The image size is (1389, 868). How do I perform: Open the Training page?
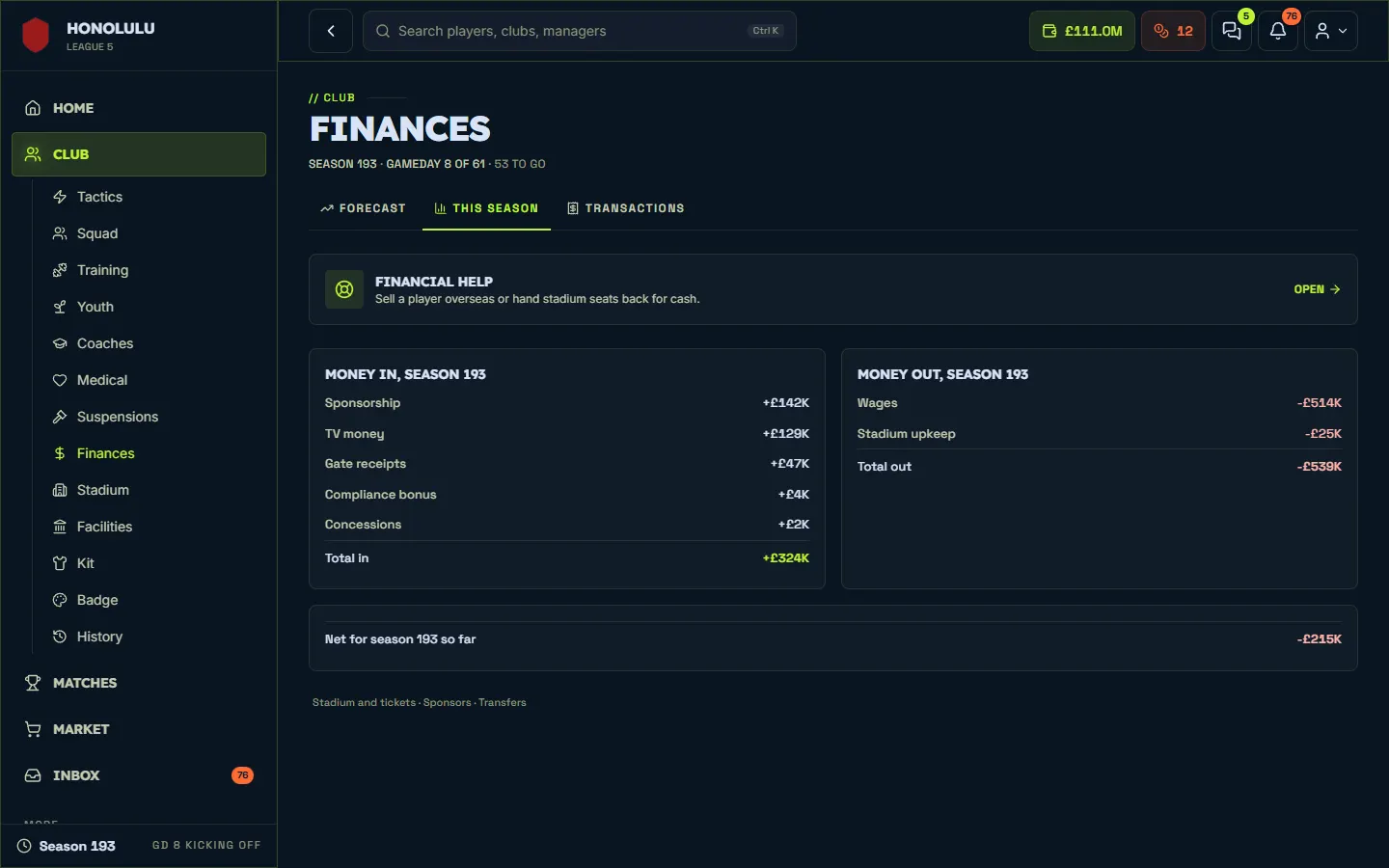click(154, 270)
